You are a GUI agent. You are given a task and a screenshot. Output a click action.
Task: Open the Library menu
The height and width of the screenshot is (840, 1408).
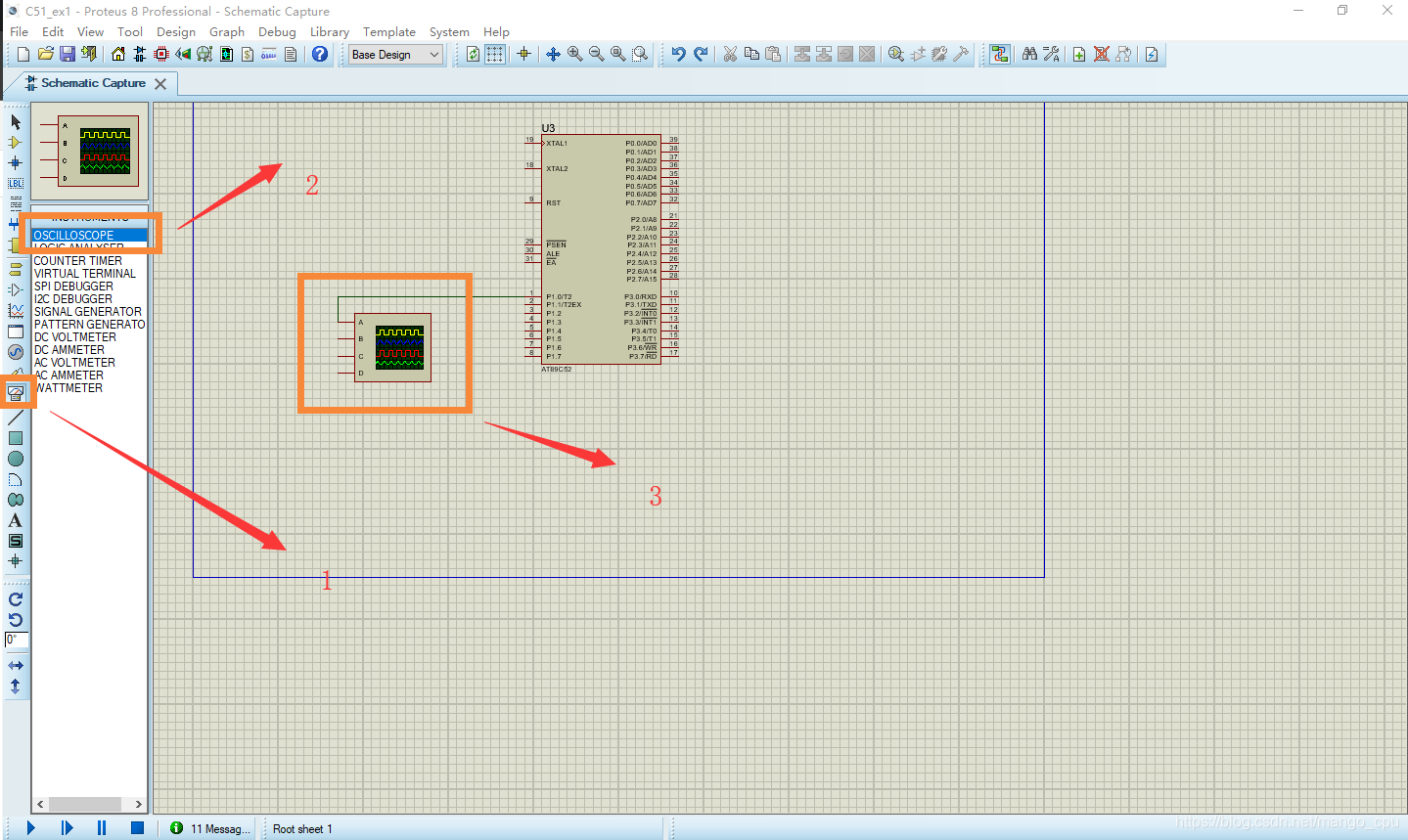[330, 31]
